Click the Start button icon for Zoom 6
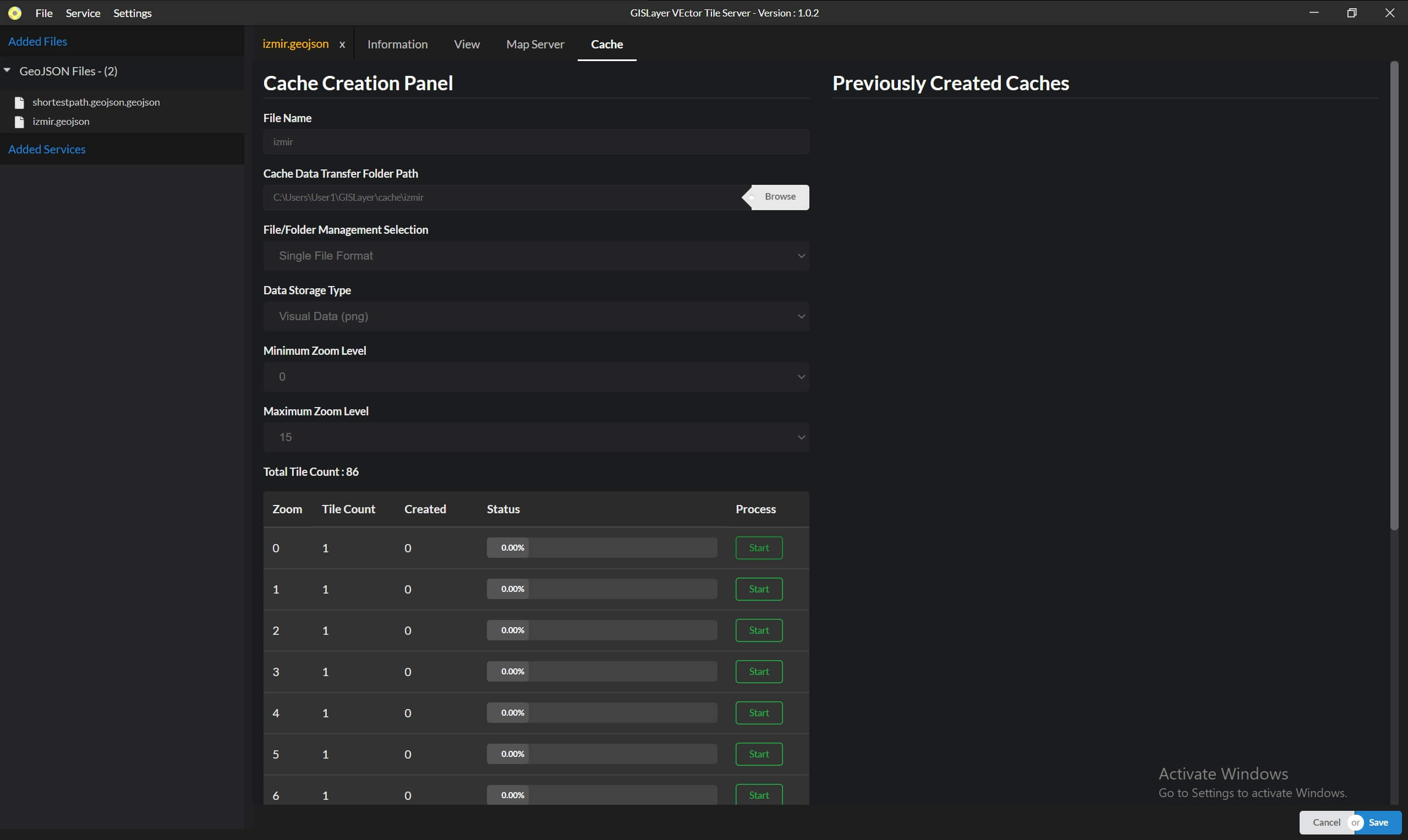 tap(758, 795)
